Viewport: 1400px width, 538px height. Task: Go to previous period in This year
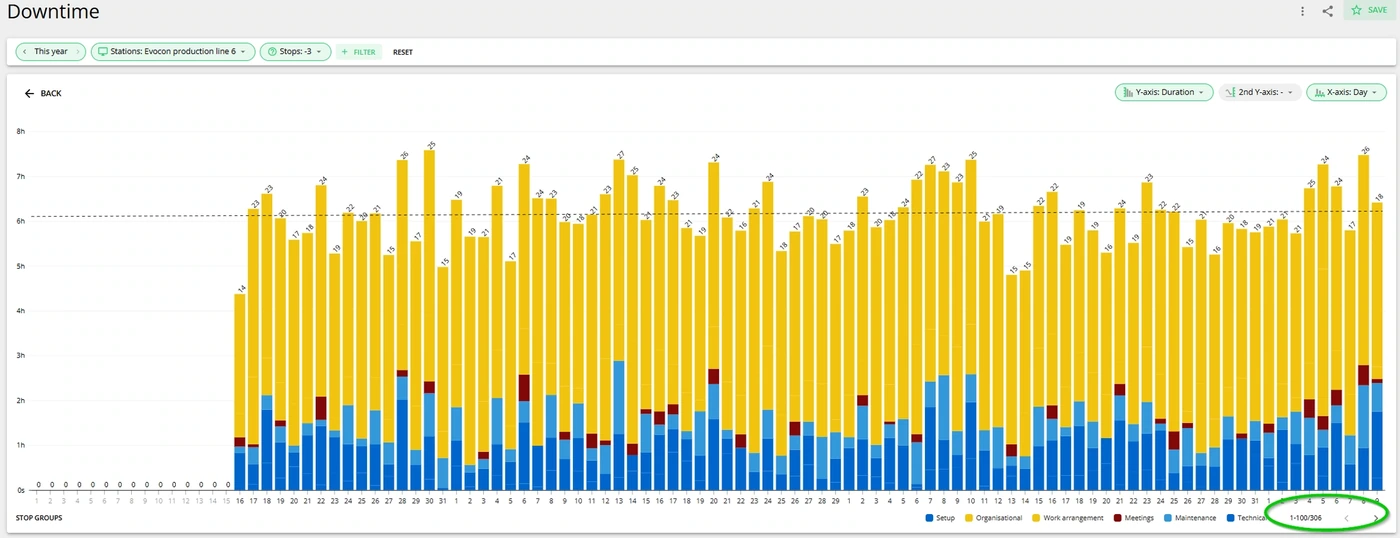[23, 51]
